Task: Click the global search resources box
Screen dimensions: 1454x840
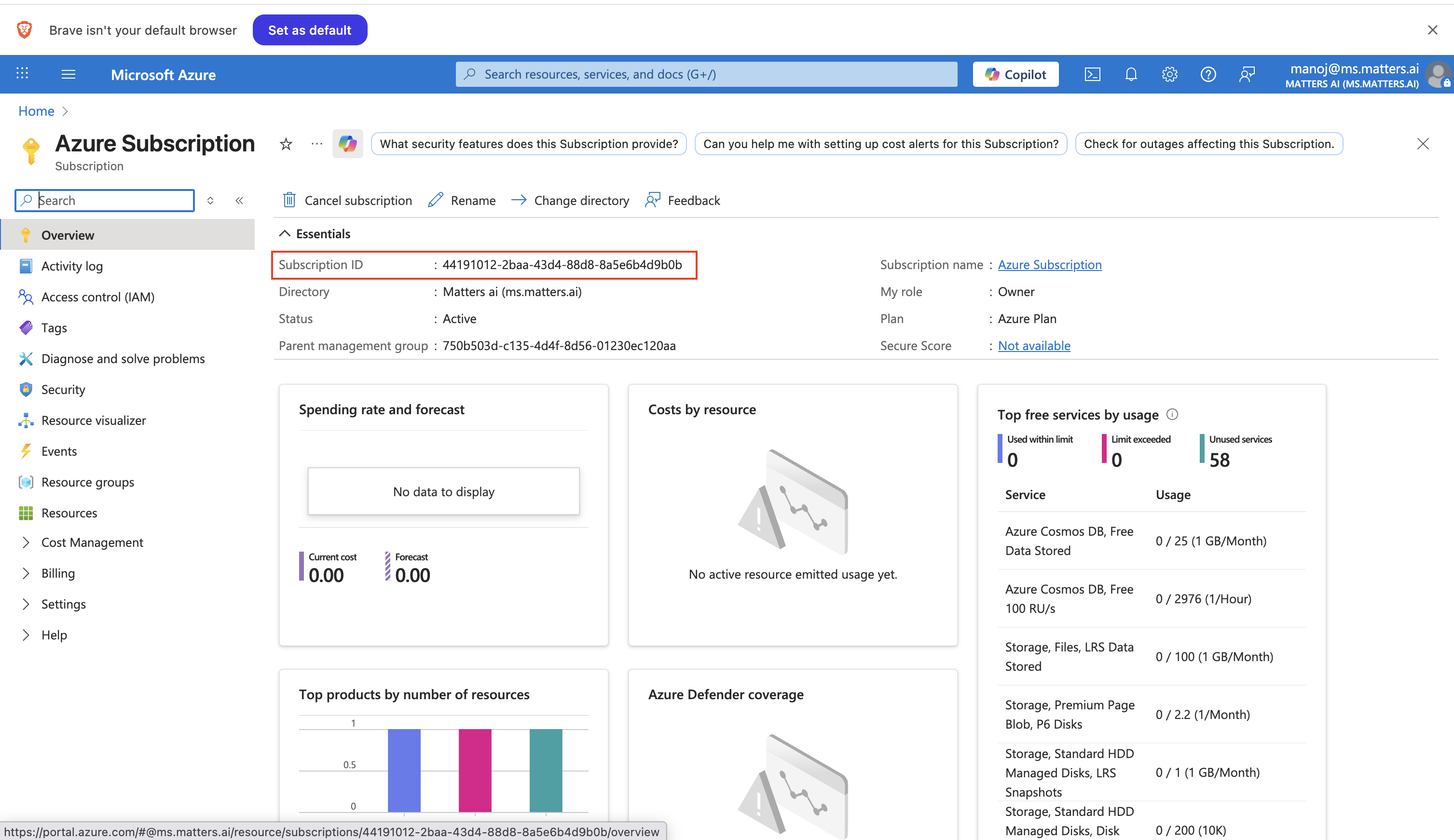Action: click(x=706, y=74)
